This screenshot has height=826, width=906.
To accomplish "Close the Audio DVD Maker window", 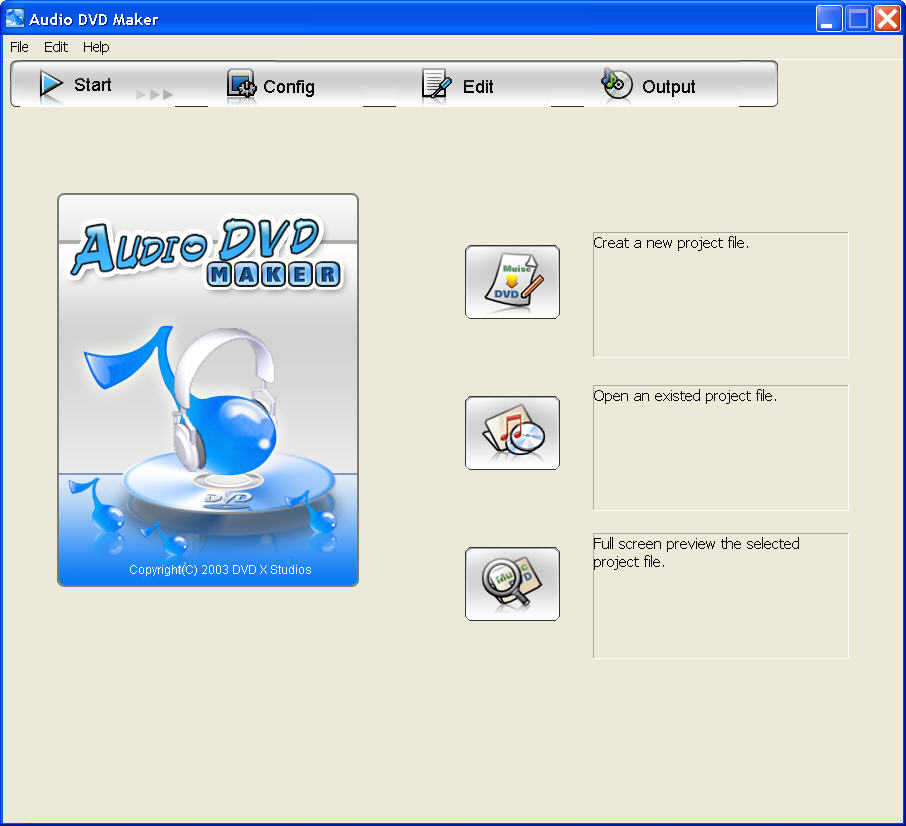I will [887, 18].
